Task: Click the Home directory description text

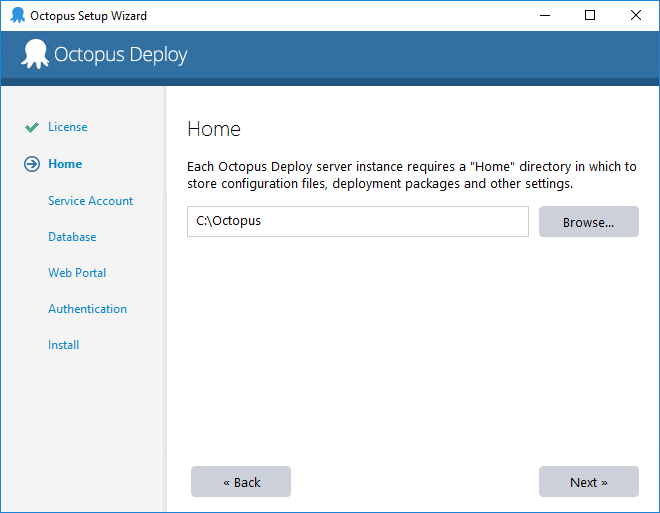Action: tap(412, 175)
